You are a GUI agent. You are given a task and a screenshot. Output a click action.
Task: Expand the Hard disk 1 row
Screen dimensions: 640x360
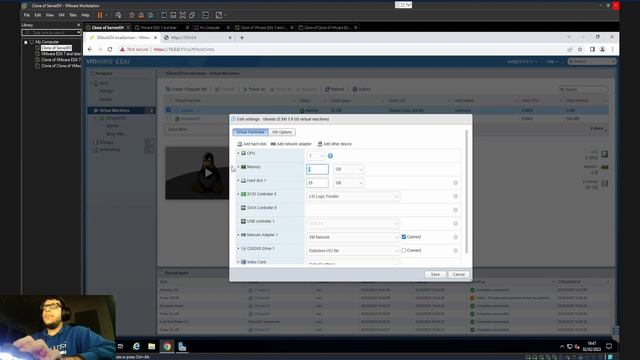click(x=238, y=180)
